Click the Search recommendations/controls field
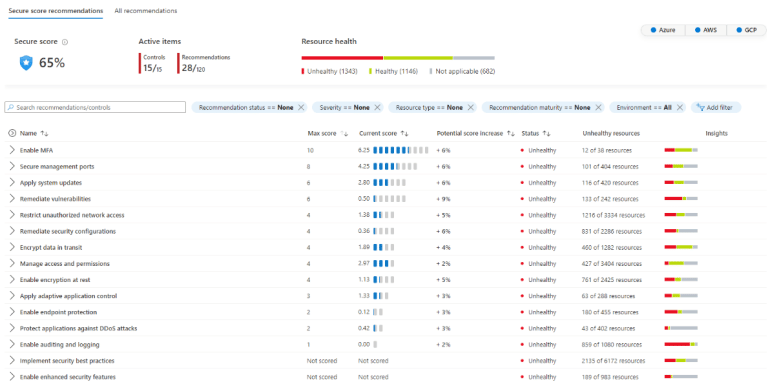This screenshot has width=768, height=384. (95, 107)
